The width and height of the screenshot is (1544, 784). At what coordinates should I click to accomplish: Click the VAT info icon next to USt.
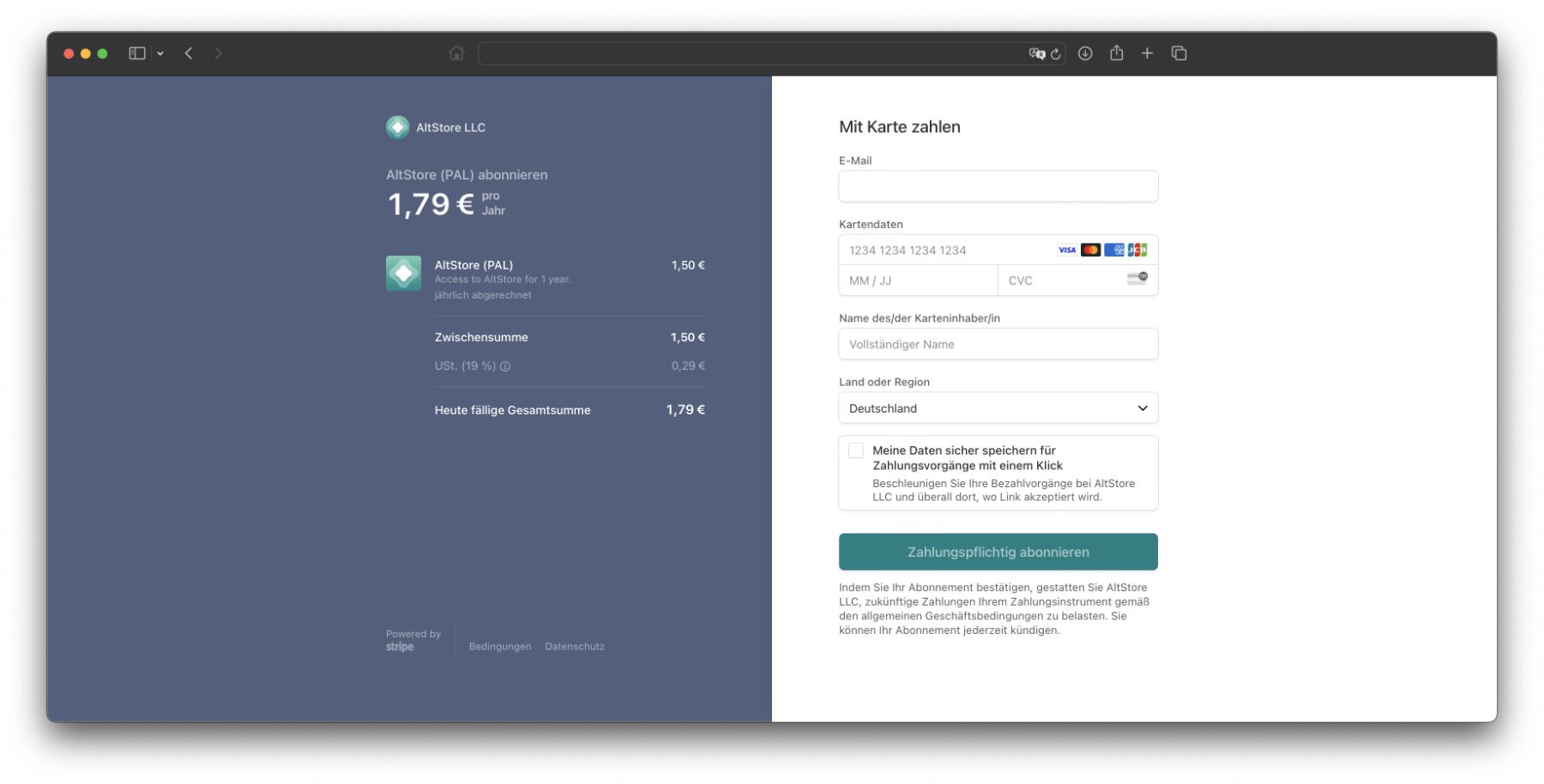point(505,366)
